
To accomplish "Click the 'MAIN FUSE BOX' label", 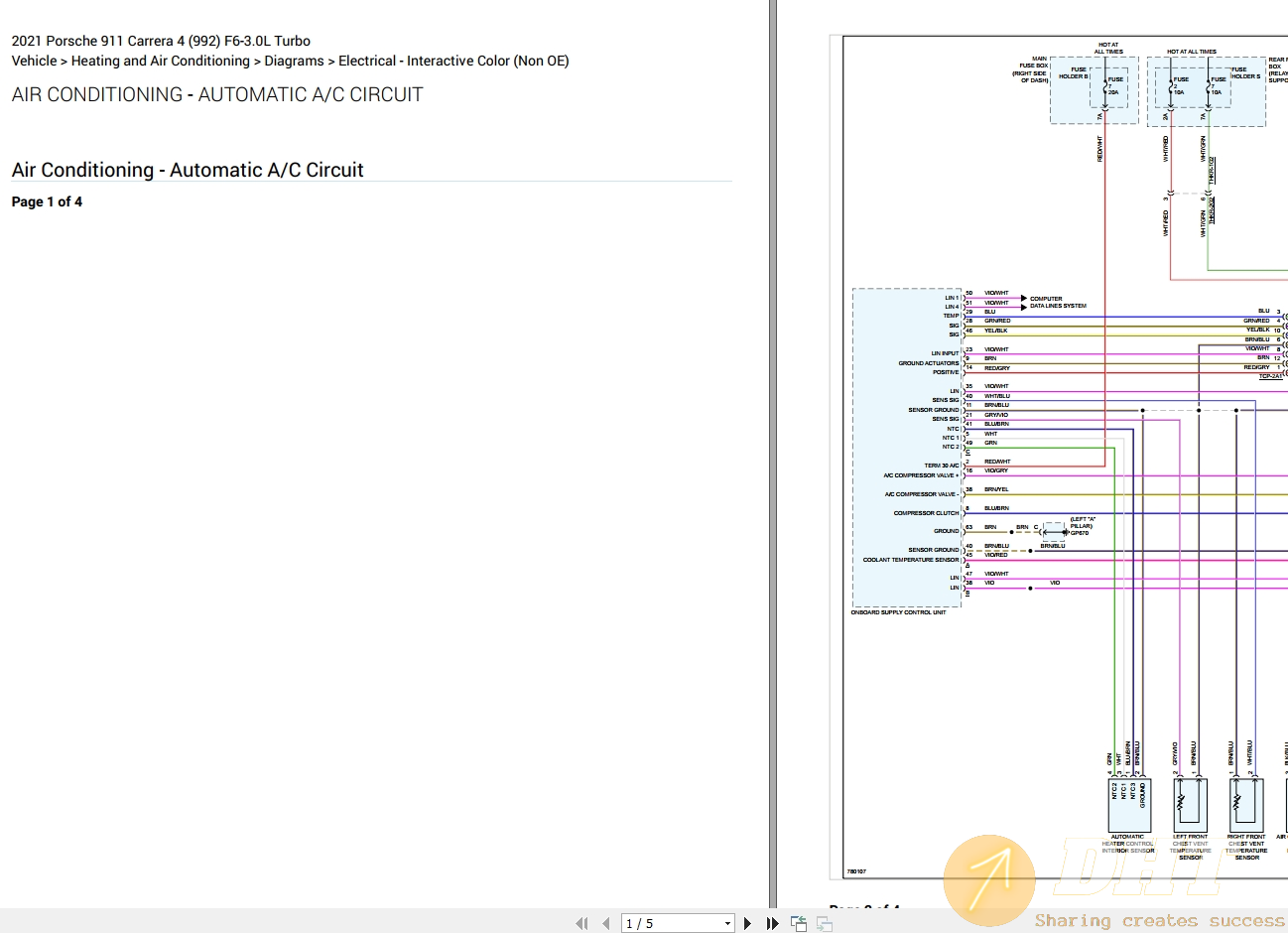I will (x=1032, y=69).
